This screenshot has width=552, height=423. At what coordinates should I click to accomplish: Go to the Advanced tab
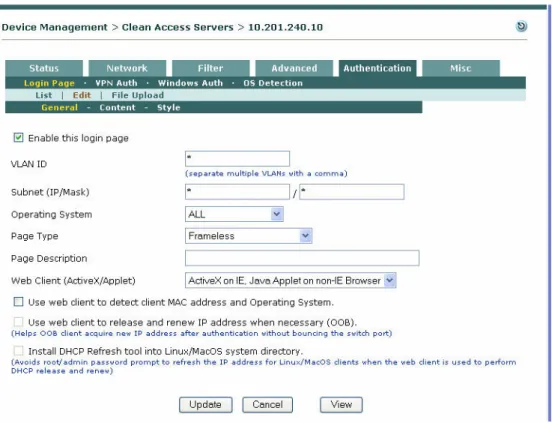click(294, 68)
